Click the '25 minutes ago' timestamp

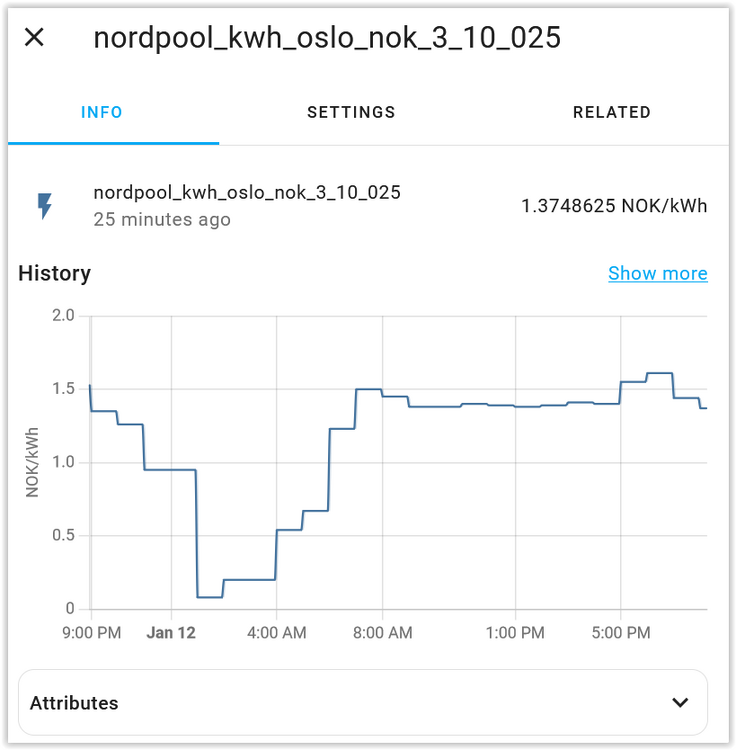pyautogui.click(x=162, y=219)
